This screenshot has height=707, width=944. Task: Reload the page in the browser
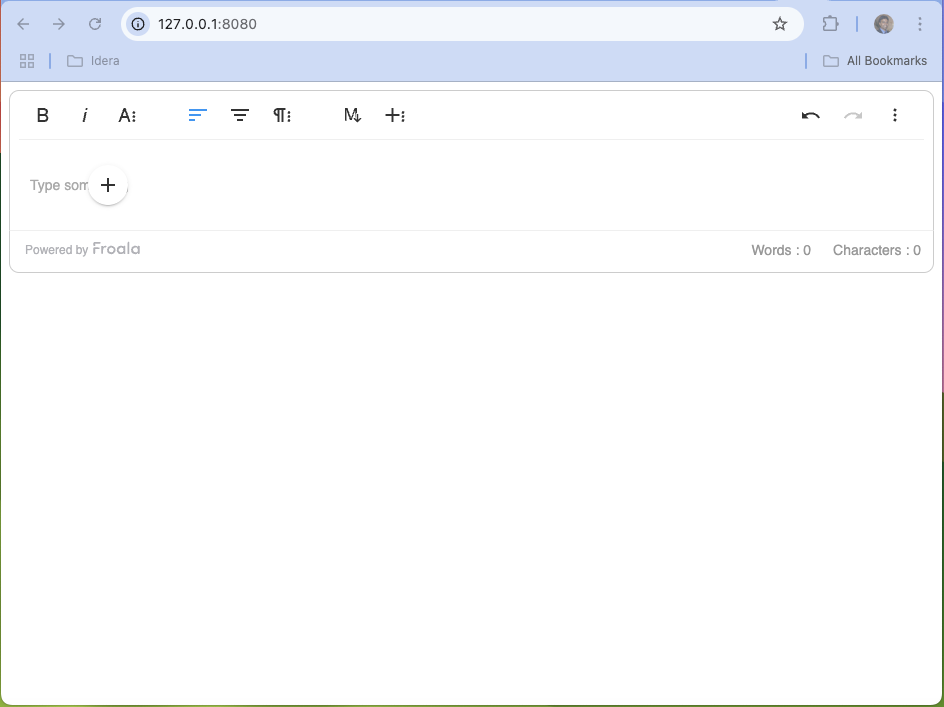coord(95,24)
